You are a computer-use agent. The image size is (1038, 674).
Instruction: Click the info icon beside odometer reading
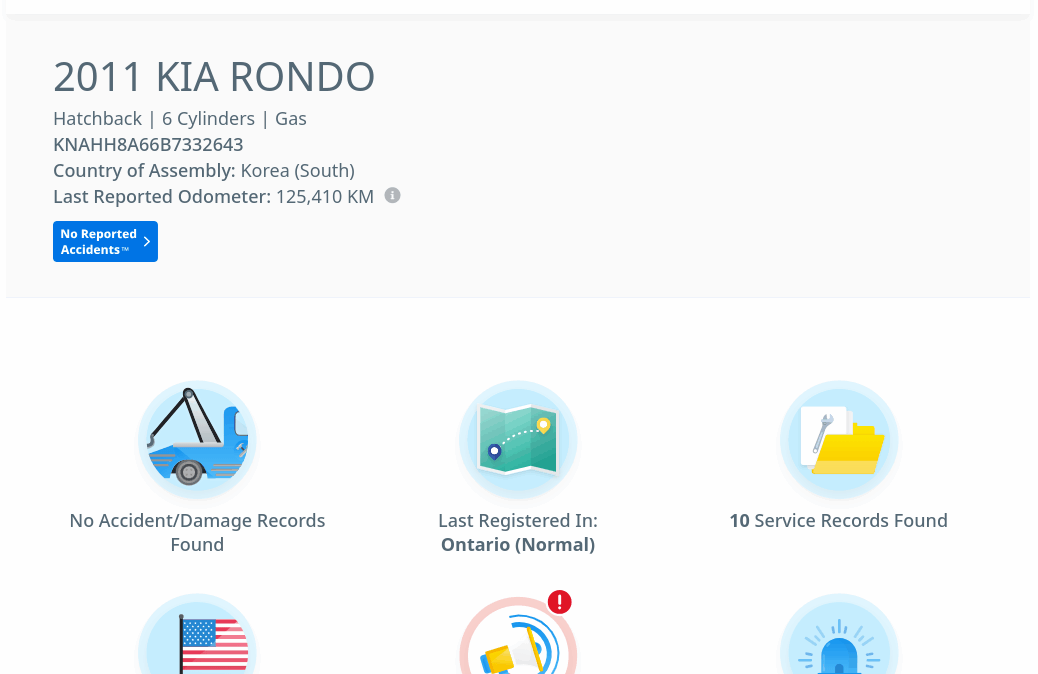(x=393, y=195)
